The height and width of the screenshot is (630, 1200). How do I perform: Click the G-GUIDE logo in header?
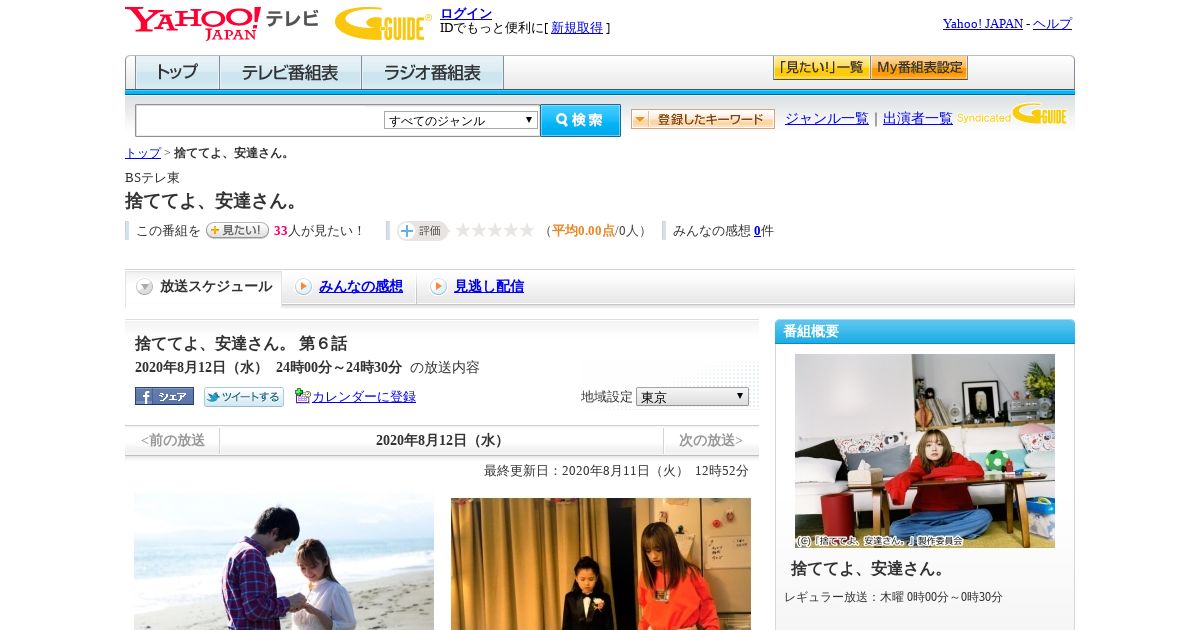(x=383, y=23)
